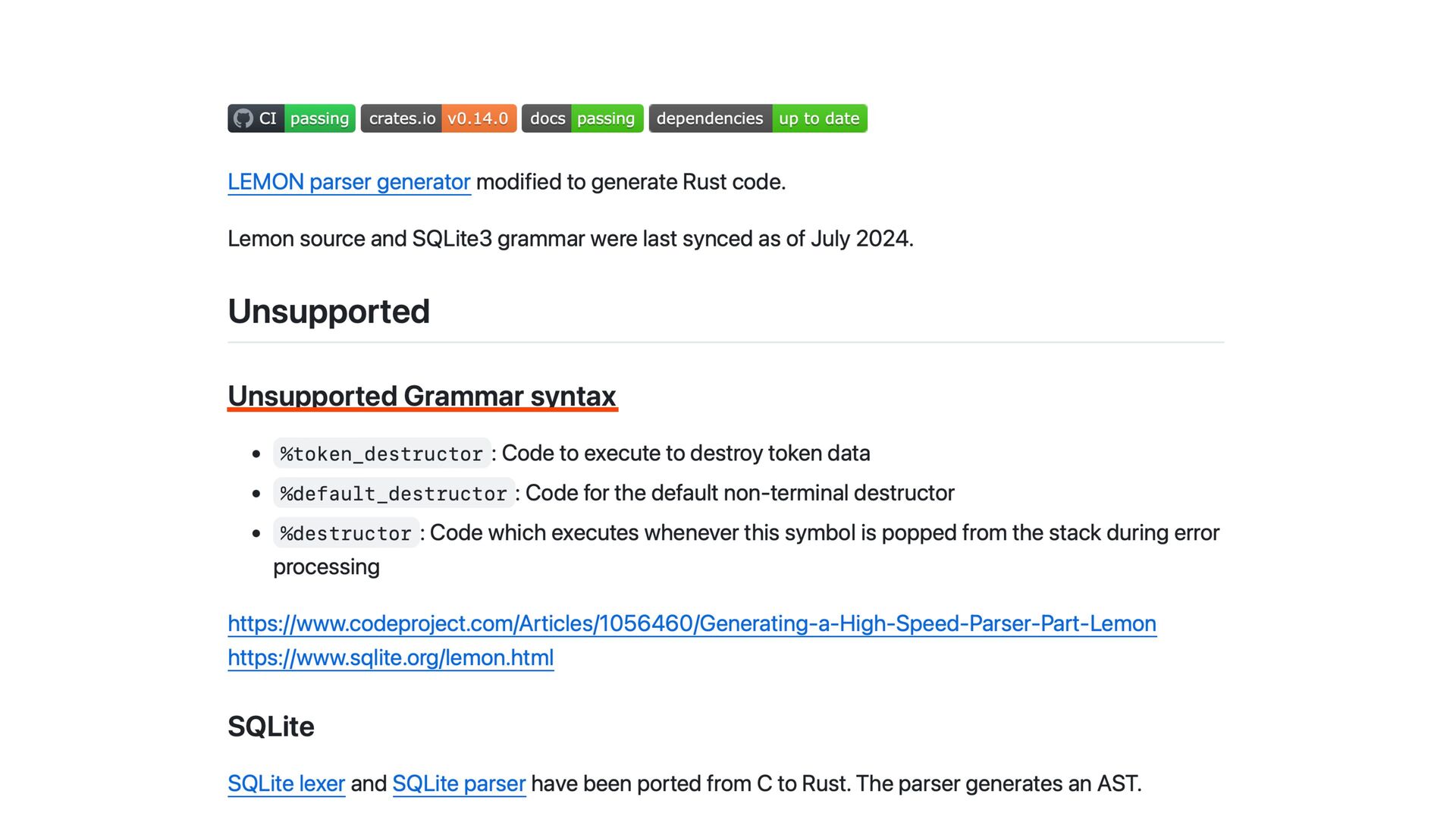Click 'Code to execute to destroy token data' text

[686, 453]
